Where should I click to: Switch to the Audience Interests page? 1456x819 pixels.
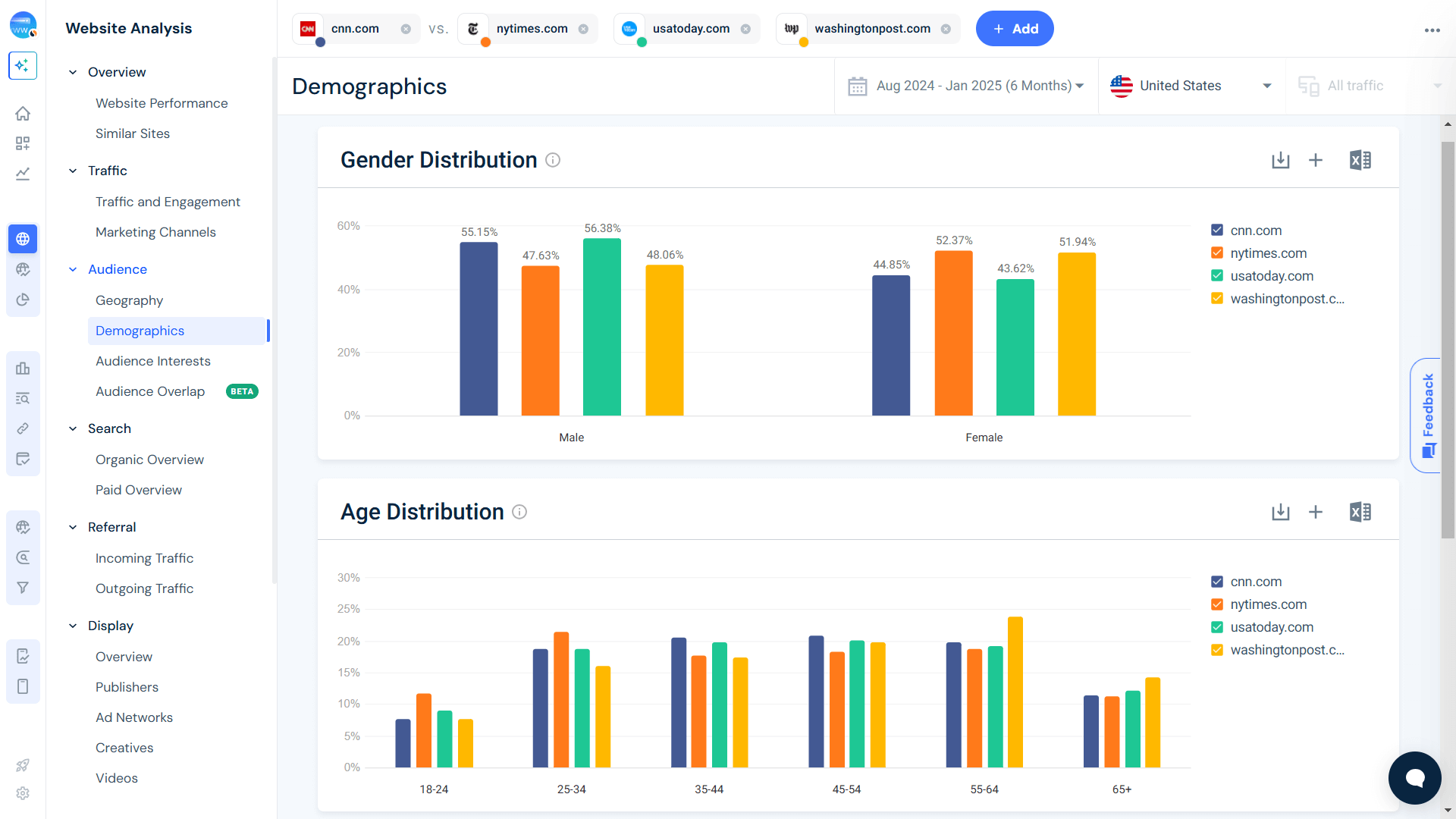tap(153, 361)
